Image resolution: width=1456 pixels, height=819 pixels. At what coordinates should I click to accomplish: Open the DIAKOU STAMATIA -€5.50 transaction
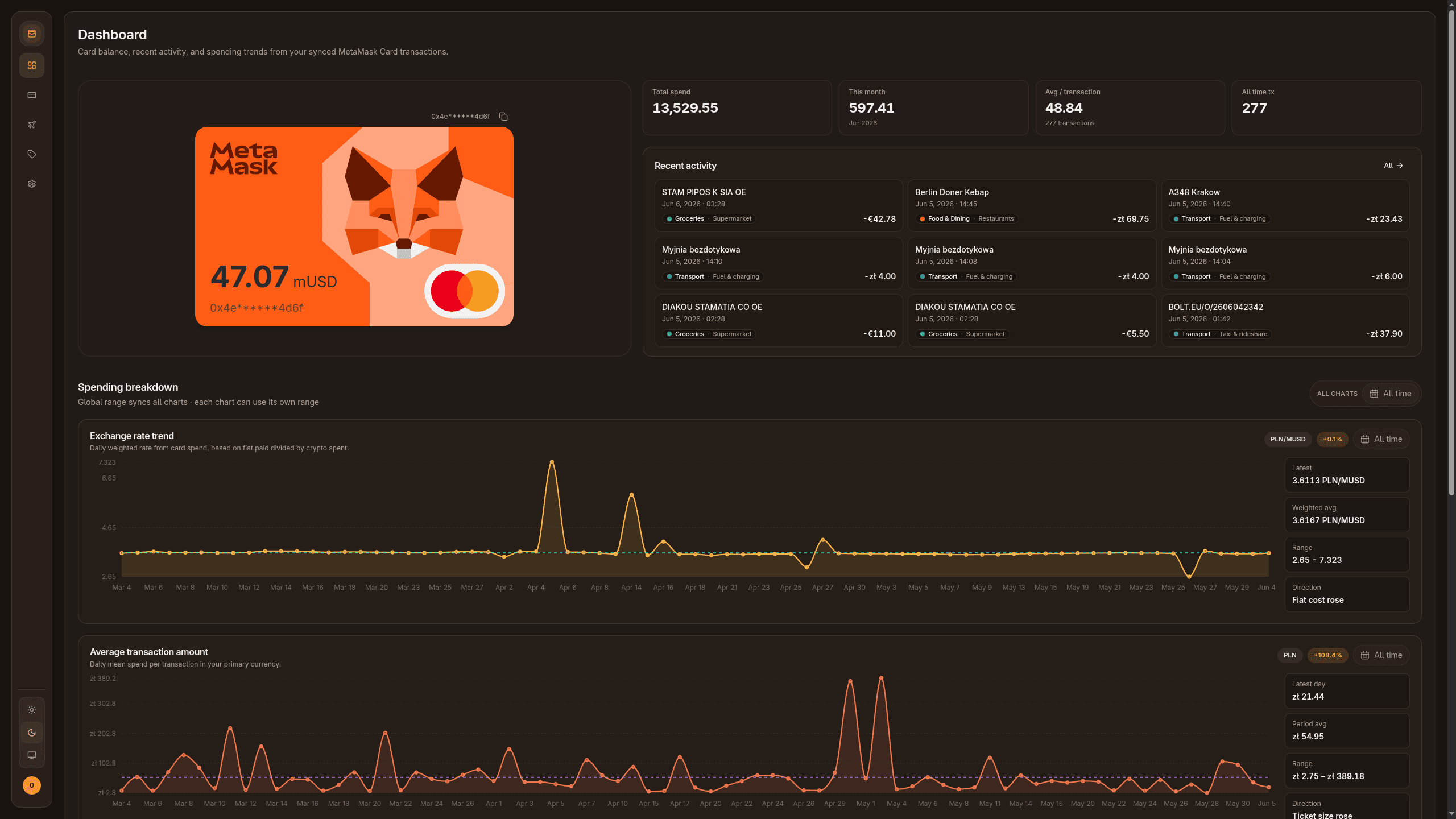pos(1032,320)
